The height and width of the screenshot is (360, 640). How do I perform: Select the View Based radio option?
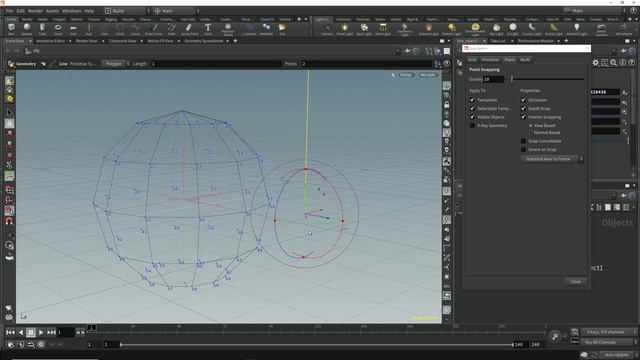click(x=531, y=126)
